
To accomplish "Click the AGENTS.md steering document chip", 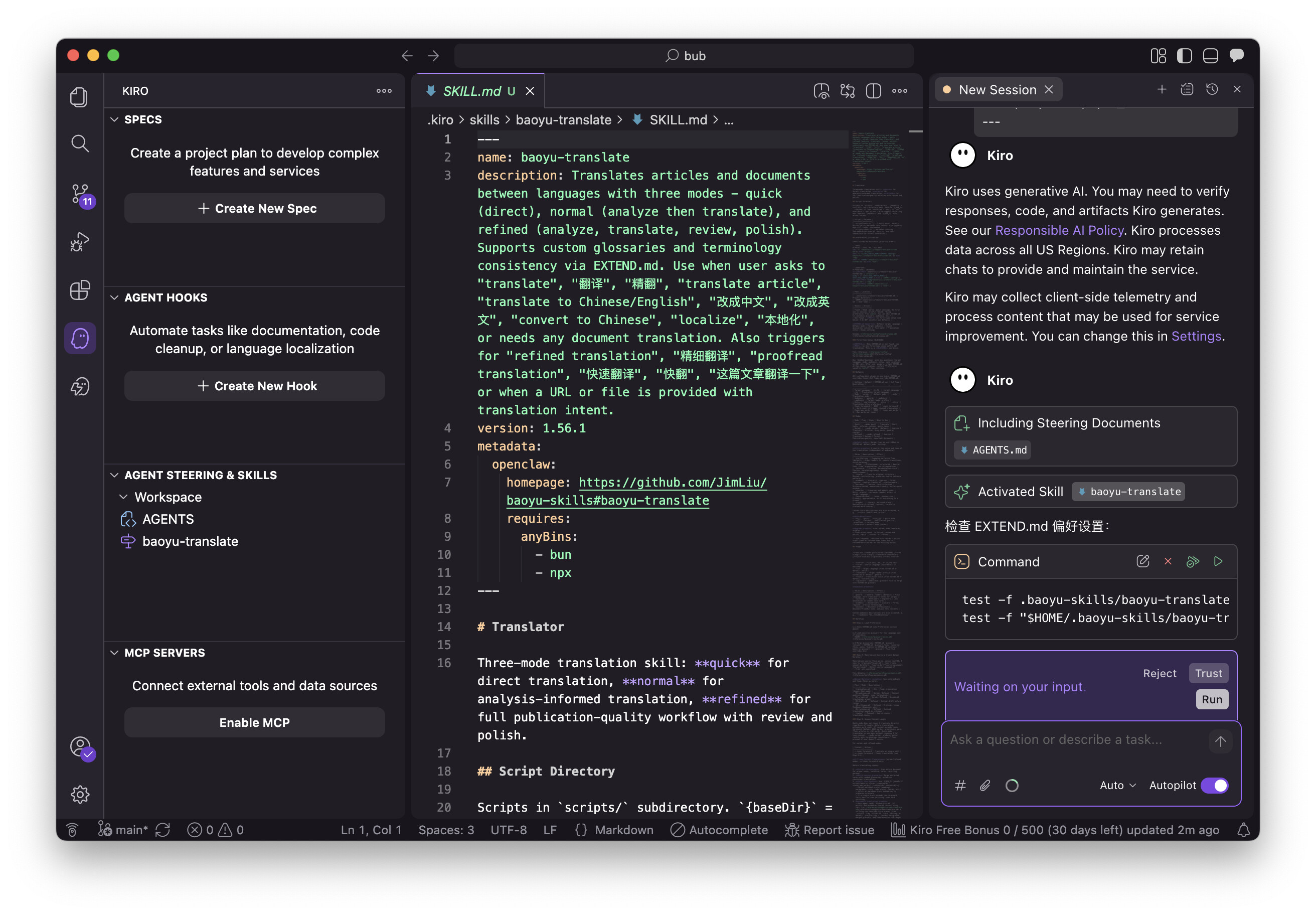I will coord(993,450).
